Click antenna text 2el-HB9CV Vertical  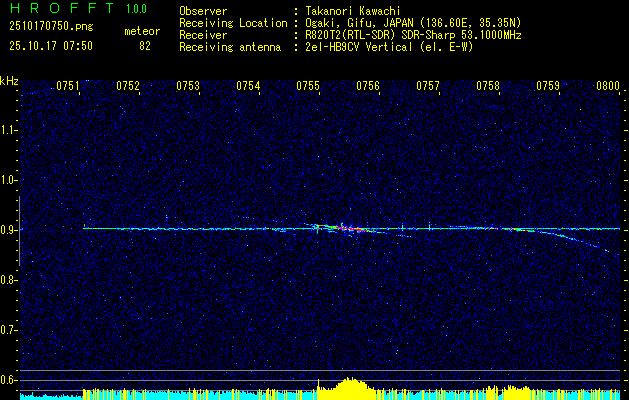359,47
